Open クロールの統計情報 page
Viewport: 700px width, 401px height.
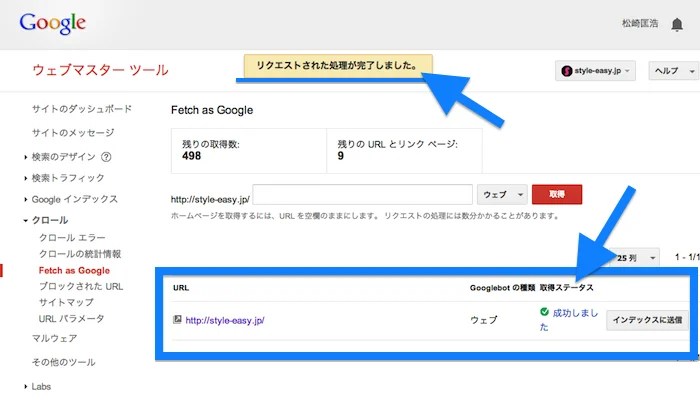pyautogui.click(x=80, y=254)
